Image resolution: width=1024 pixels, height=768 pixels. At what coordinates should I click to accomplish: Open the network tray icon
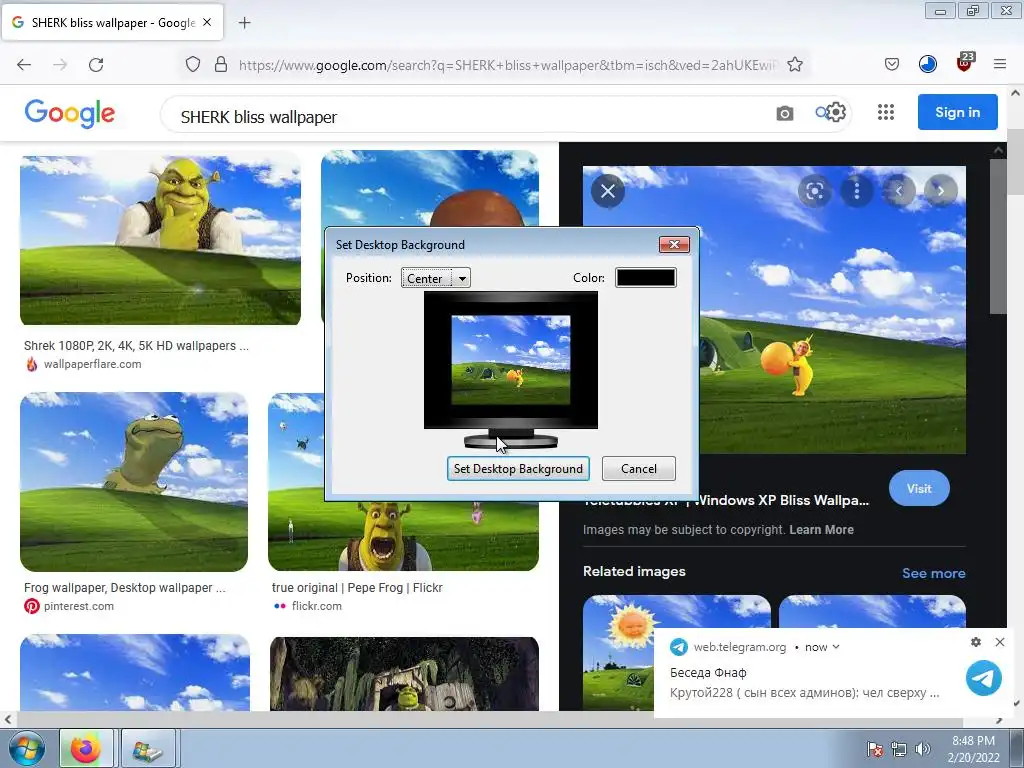coord(899,749)
